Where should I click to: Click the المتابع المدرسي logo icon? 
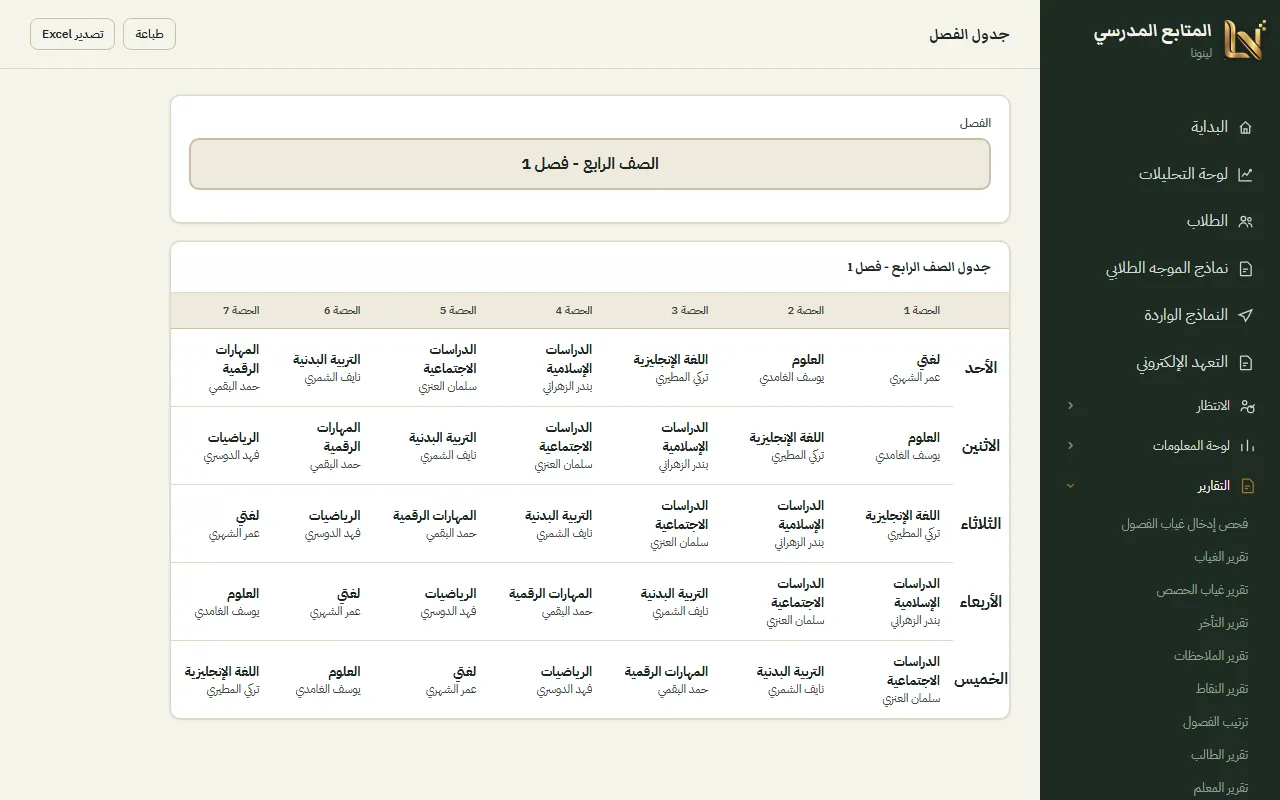[x=1245, y=39]
